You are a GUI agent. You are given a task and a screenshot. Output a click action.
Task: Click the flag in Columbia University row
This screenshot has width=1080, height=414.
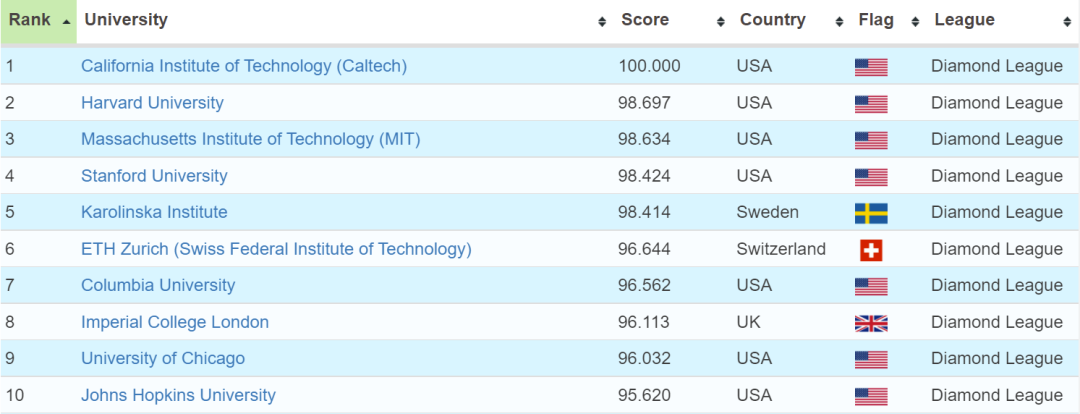[871, 286]
